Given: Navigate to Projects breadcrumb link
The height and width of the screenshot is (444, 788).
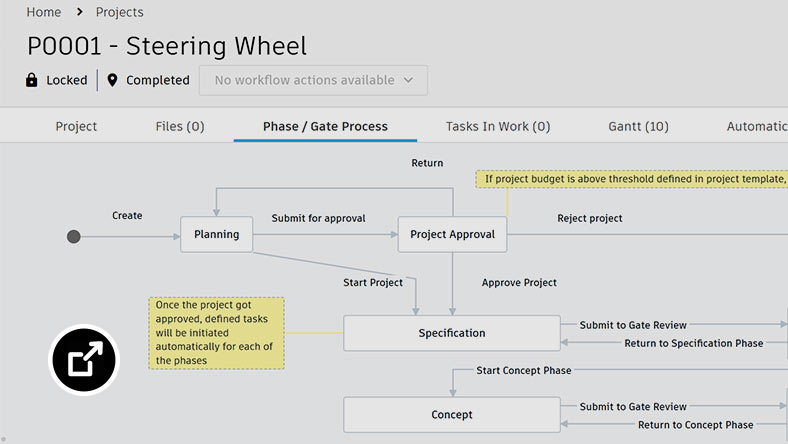Looking at the screenshot, I should tap(119, 12).
